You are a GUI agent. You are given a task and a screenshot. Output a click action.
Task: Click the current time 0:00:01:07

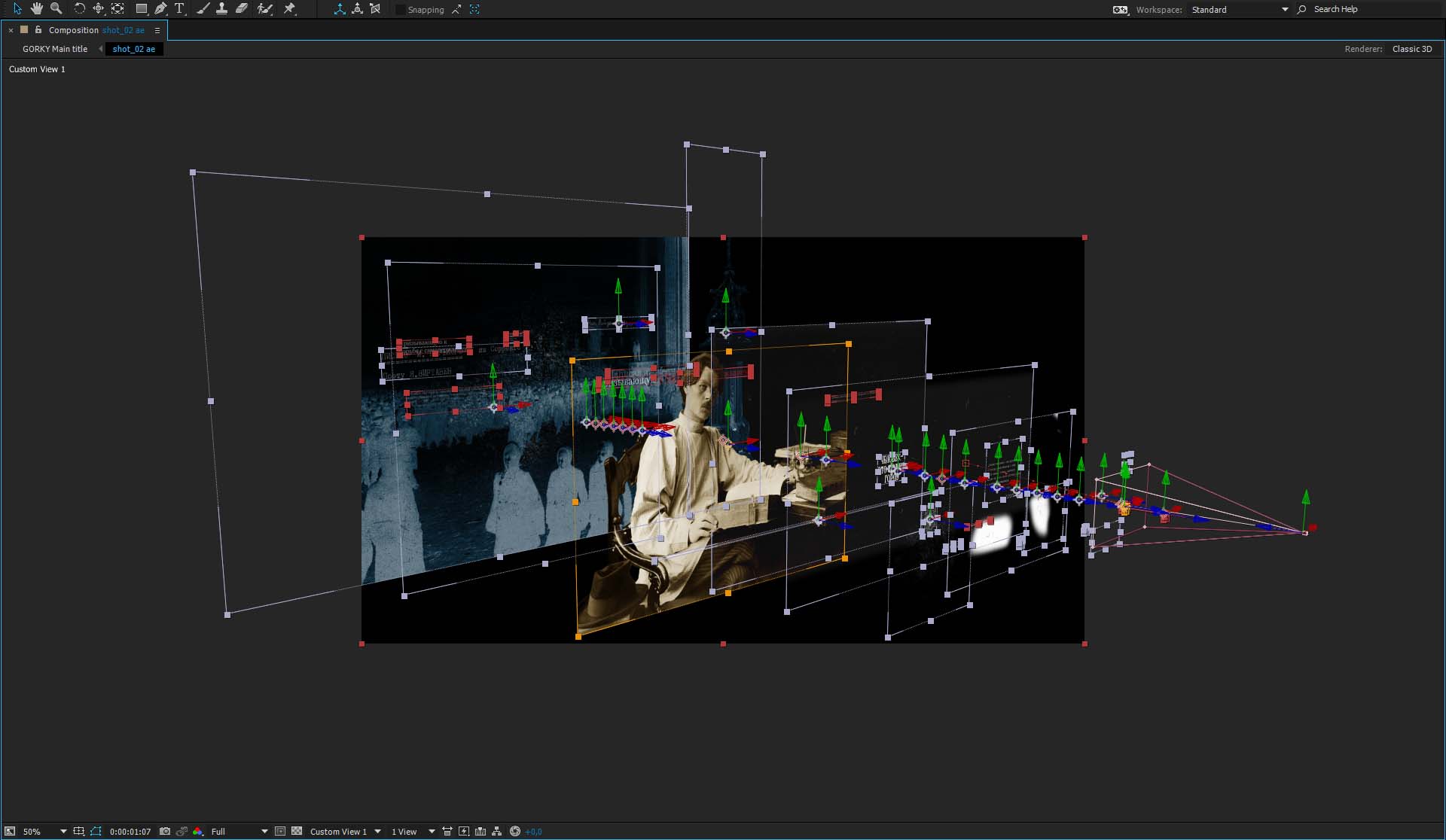pyautogui.click(x=130, y=832)
